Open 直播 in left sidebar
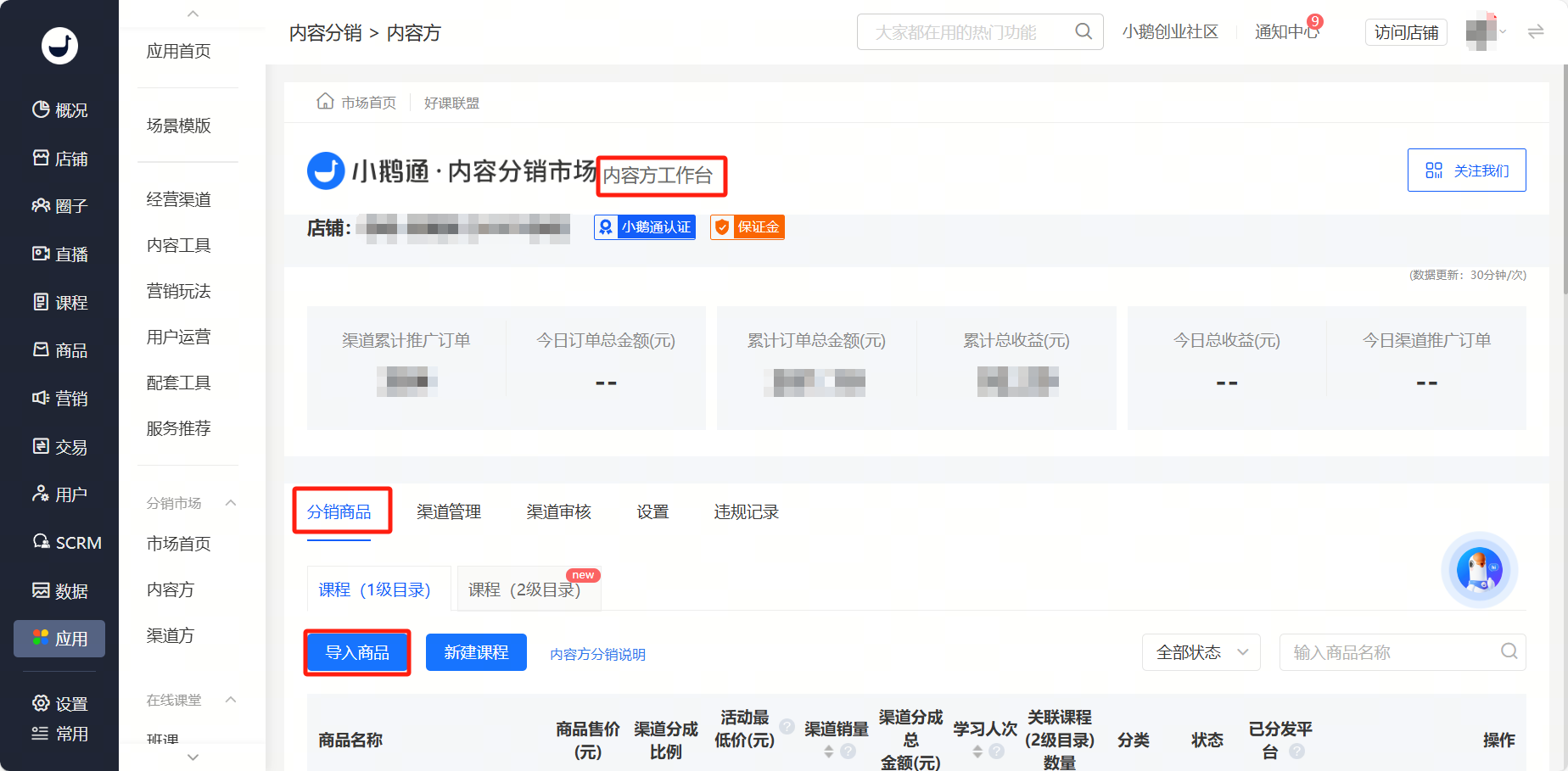The height and width of the screenshot is (771, 1568). click(59, 254)
